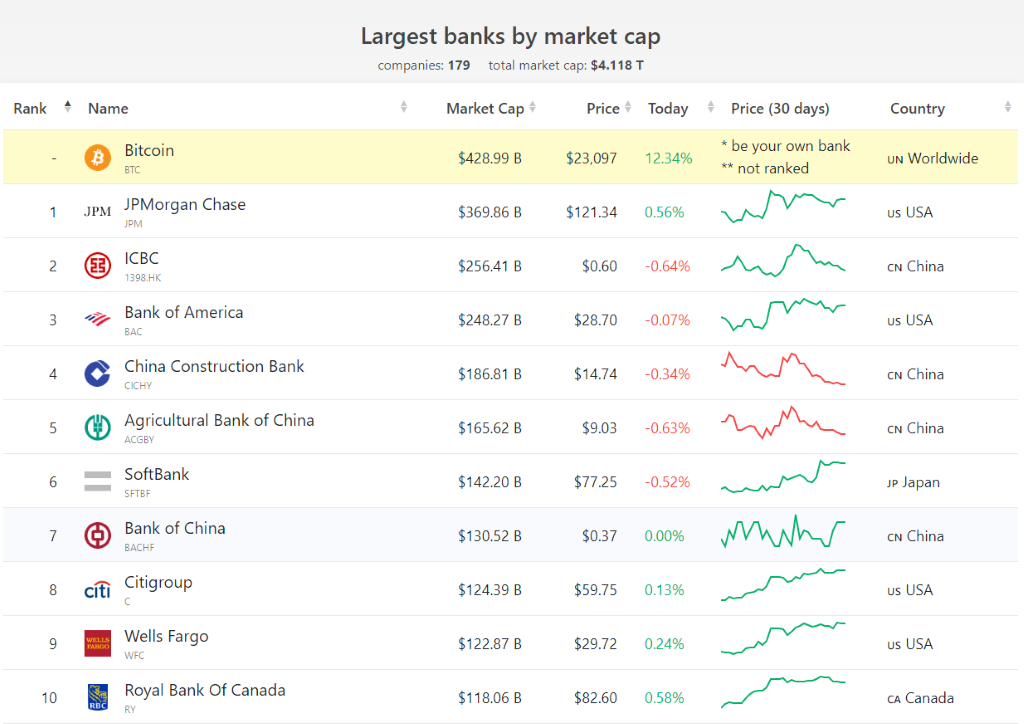Sort table by Country column header

coord(917,108)
